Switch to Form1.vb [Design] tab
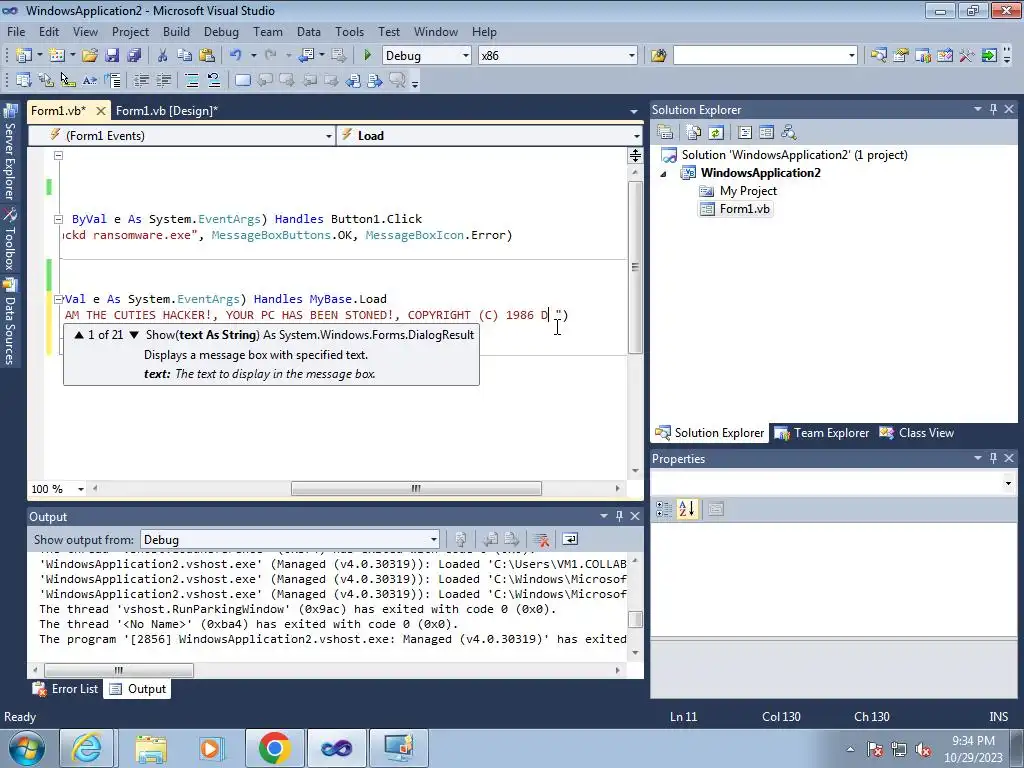 tap(167, 111)
